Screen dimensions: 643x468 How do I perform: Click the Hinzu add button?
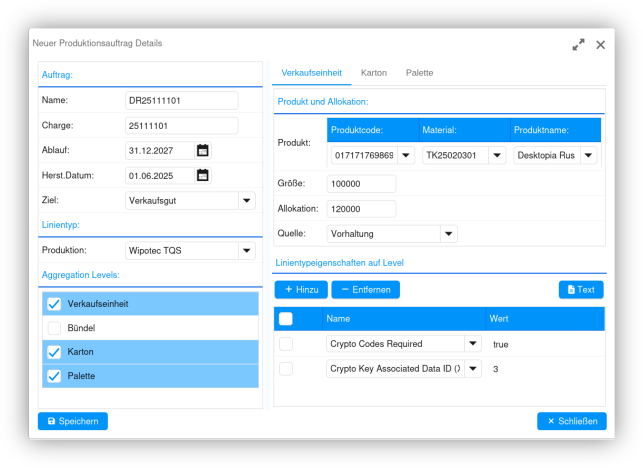(301, 289)
